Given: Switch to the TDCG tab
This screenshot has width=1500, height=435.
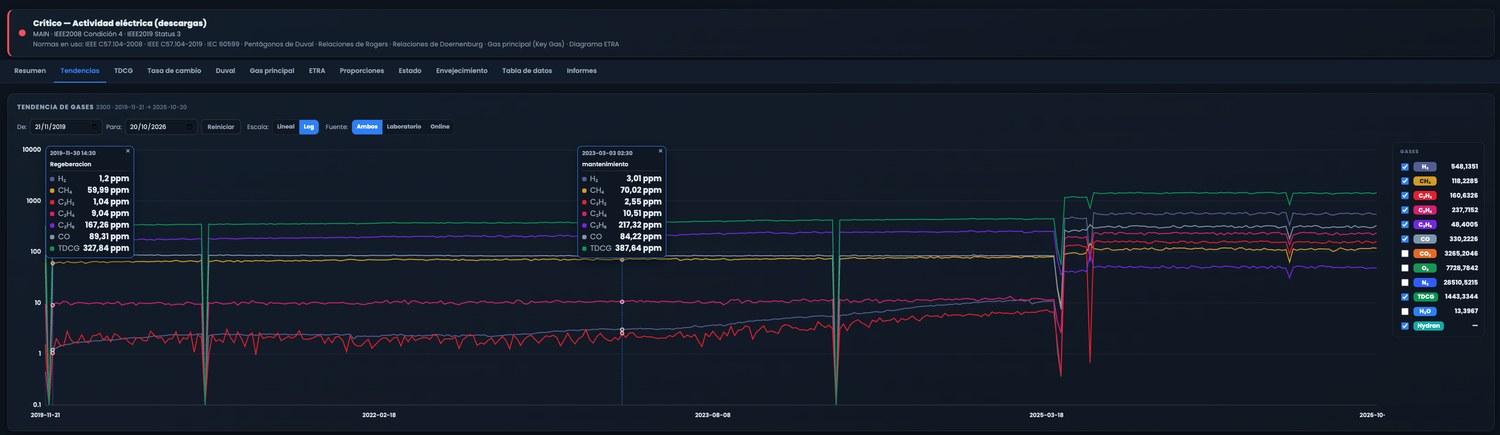Looking at the screenshot, I should 124,71.
